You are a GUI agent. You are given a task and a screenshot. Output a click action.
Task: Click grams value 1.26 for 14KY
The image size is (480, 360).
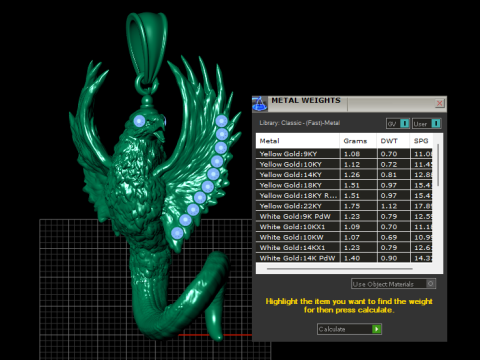pyautogui.click(x=352, y=175)
